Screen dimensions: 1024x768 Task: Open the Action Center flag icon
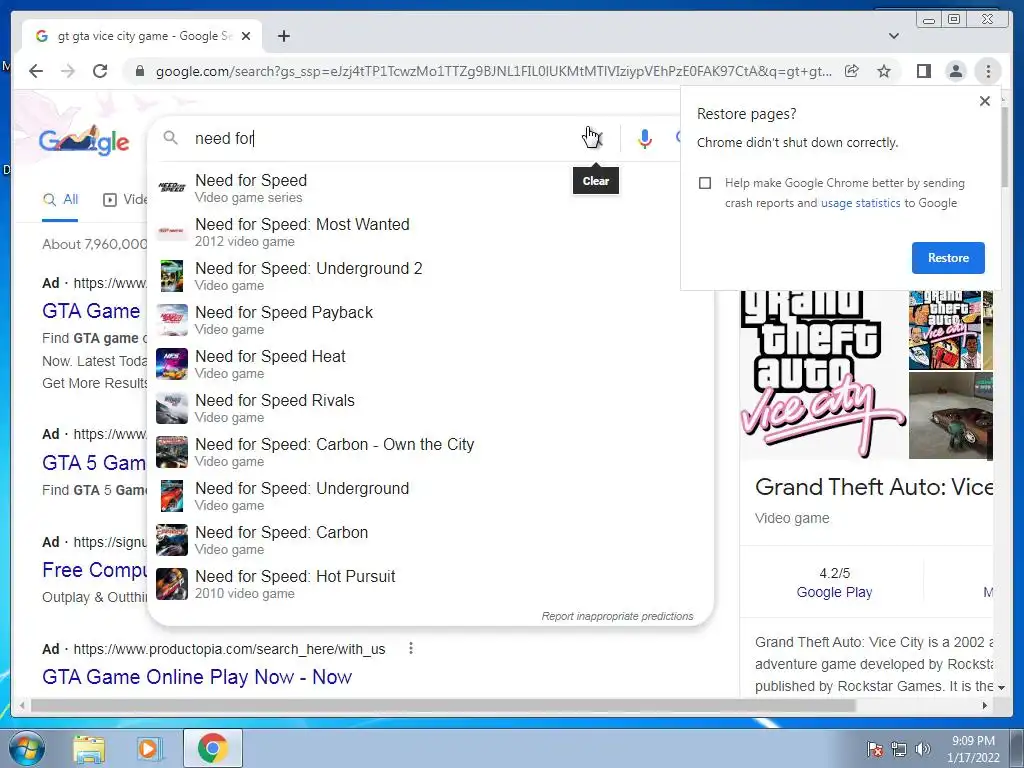pyautogui.click(x=874, y=749)
